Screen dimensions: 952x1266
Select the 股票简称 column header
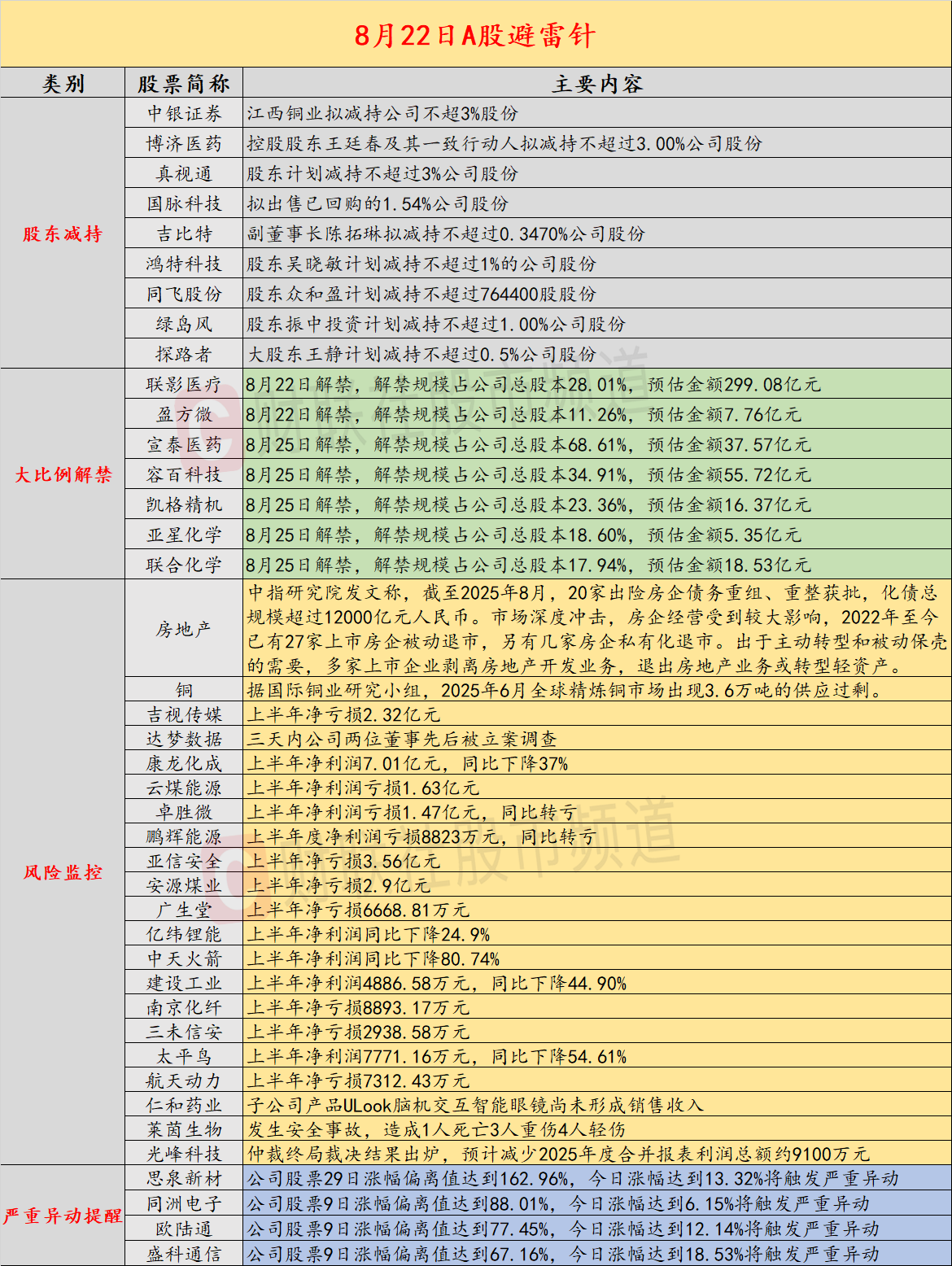184,83
